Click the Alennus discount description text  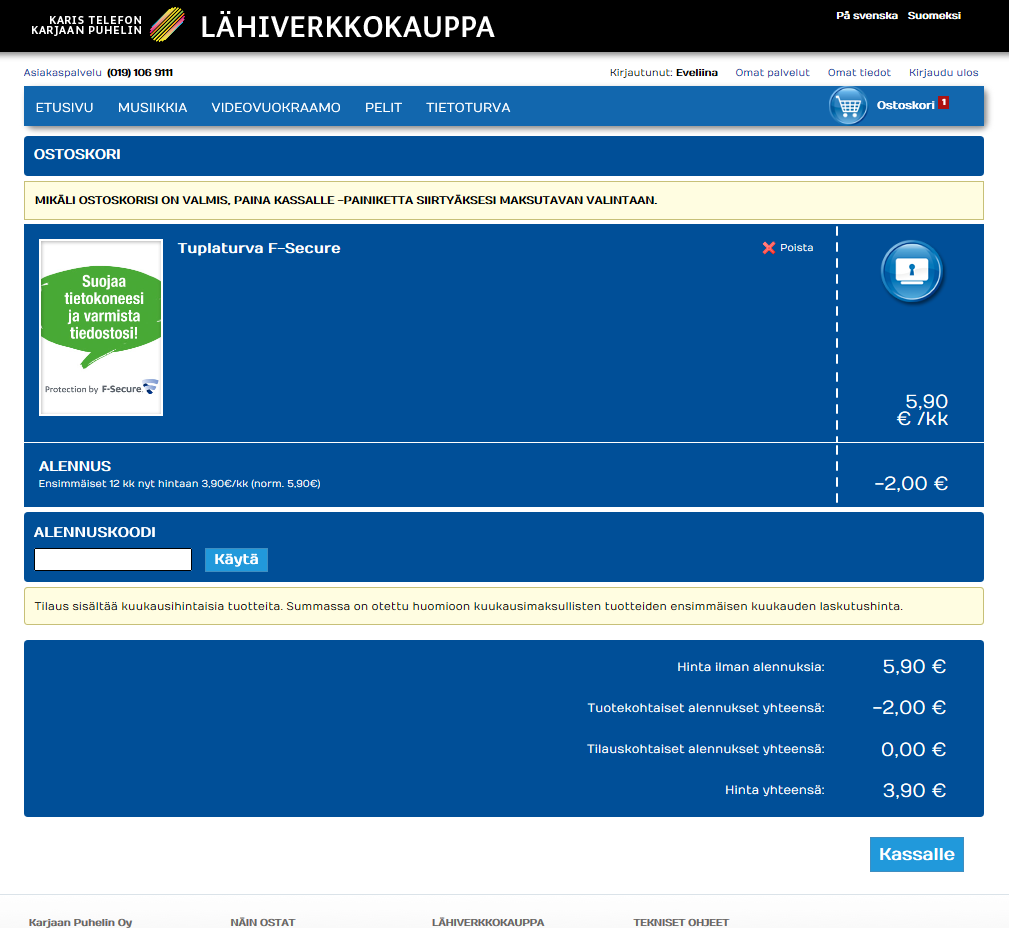(x=180, y=484)
